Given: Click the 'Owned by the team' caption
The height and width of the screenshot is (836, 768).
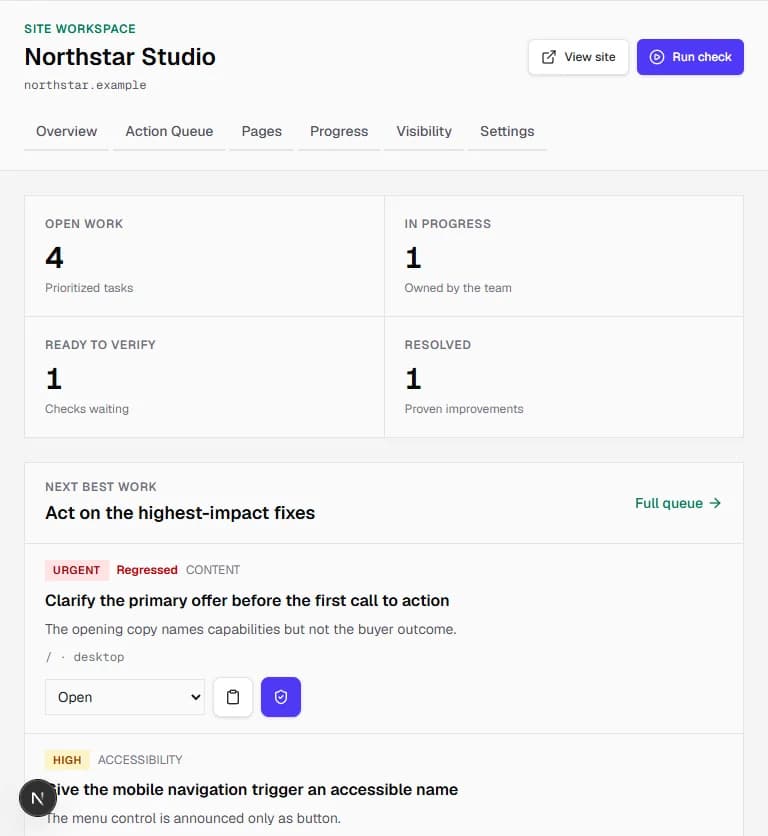Looking at the screenshot, I should point(458,288).
